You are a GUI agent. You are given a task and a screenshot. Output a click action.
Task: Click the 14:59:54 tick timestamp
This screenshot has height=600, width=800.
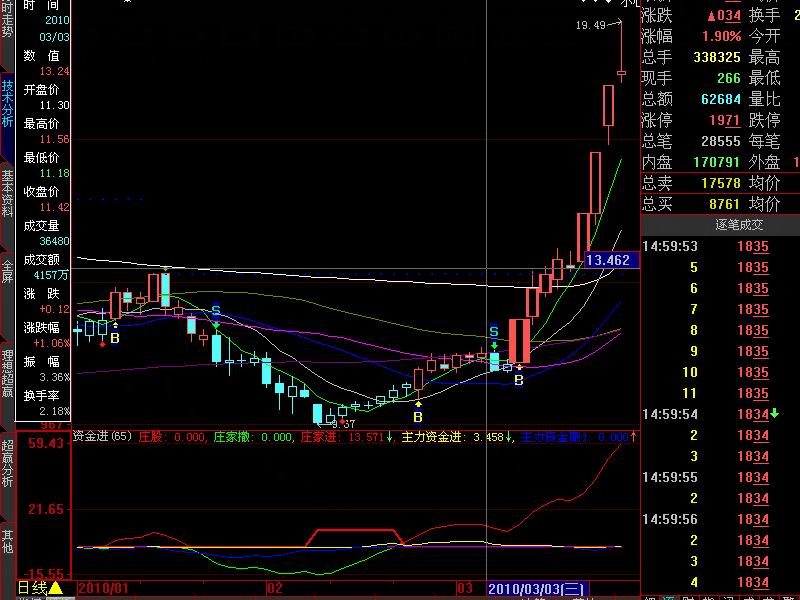670,414
